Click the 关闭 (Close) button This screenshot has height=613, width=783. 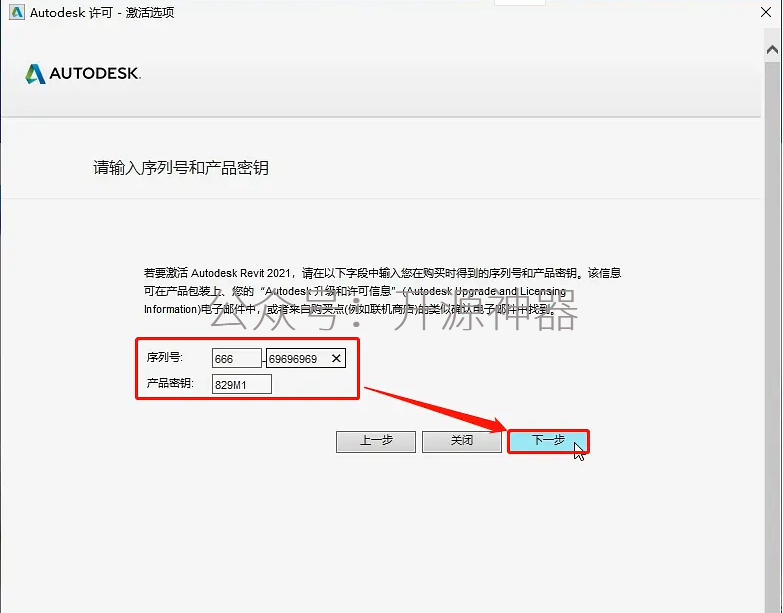[x=462, y=441]
